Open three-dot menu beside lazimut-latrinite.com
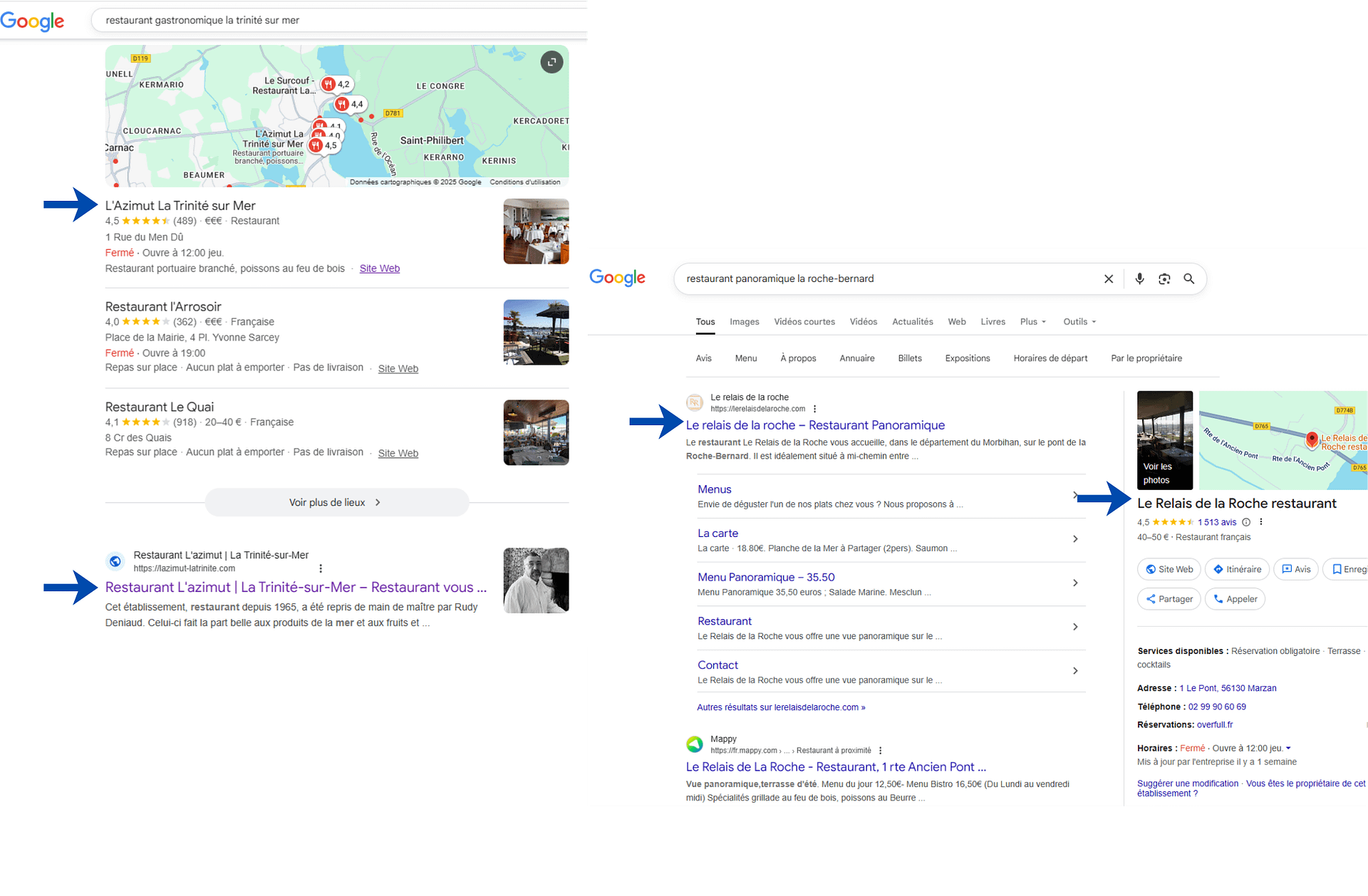This screenshot has height=896, width=1368. pyautogui.click(x=321, y=568)
